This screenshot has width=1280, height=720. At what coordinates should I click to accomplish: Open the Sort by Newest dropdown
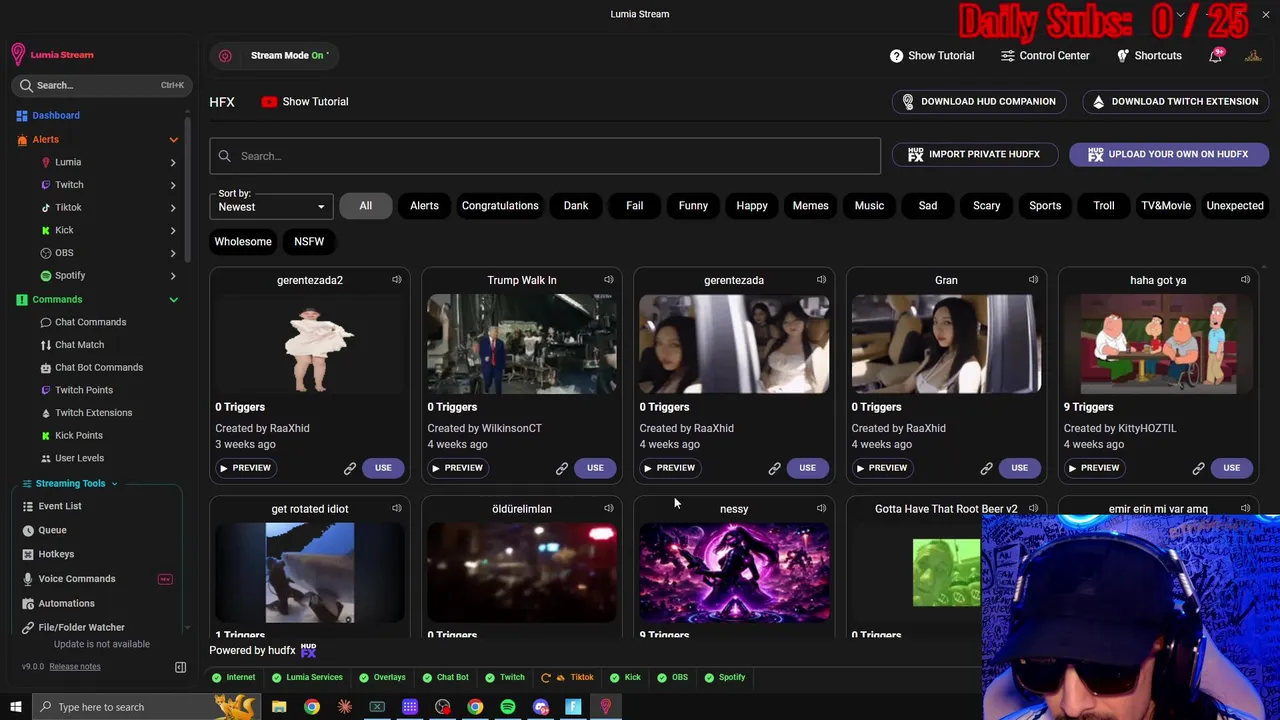coord(271,207)
